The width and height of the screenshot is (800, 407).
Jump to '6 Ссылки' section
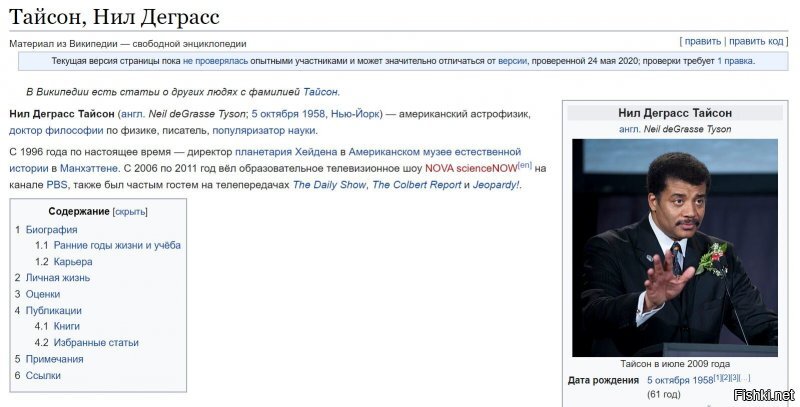click(x=37, y=375)
